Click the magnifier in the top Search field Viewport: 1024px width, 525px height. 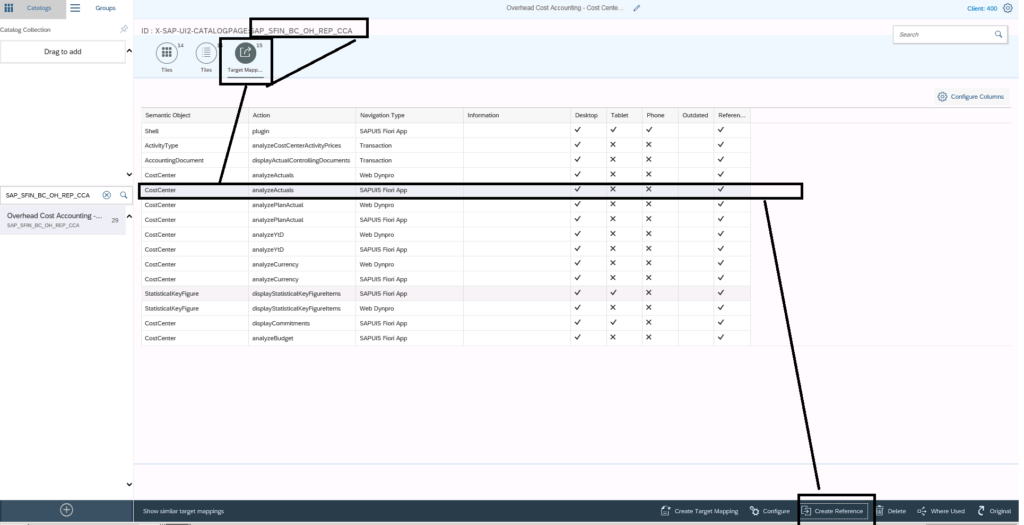tap(999, 34)
